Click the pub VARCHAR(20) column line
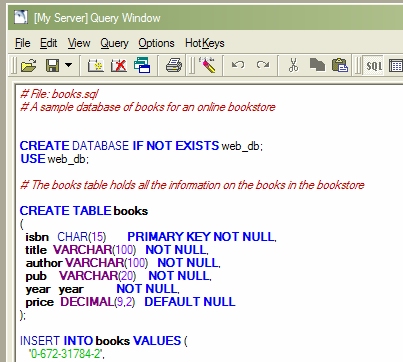 point(118,276)
